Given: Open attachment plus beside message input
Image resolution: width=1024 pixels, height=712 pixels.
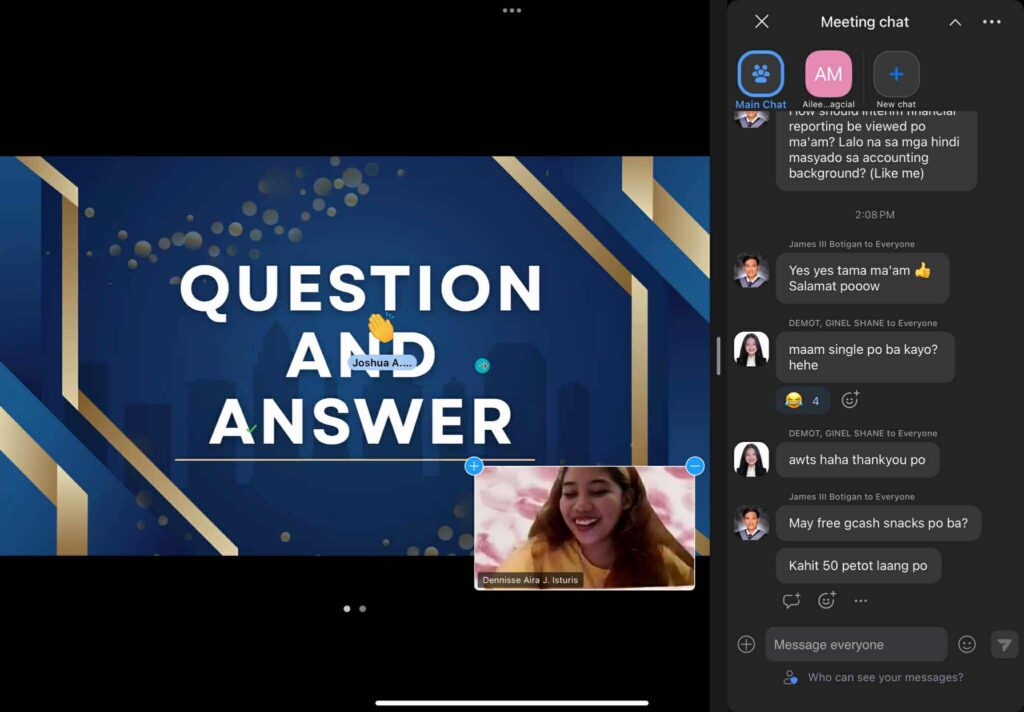Looking at the screenshot, I should 746,645.
